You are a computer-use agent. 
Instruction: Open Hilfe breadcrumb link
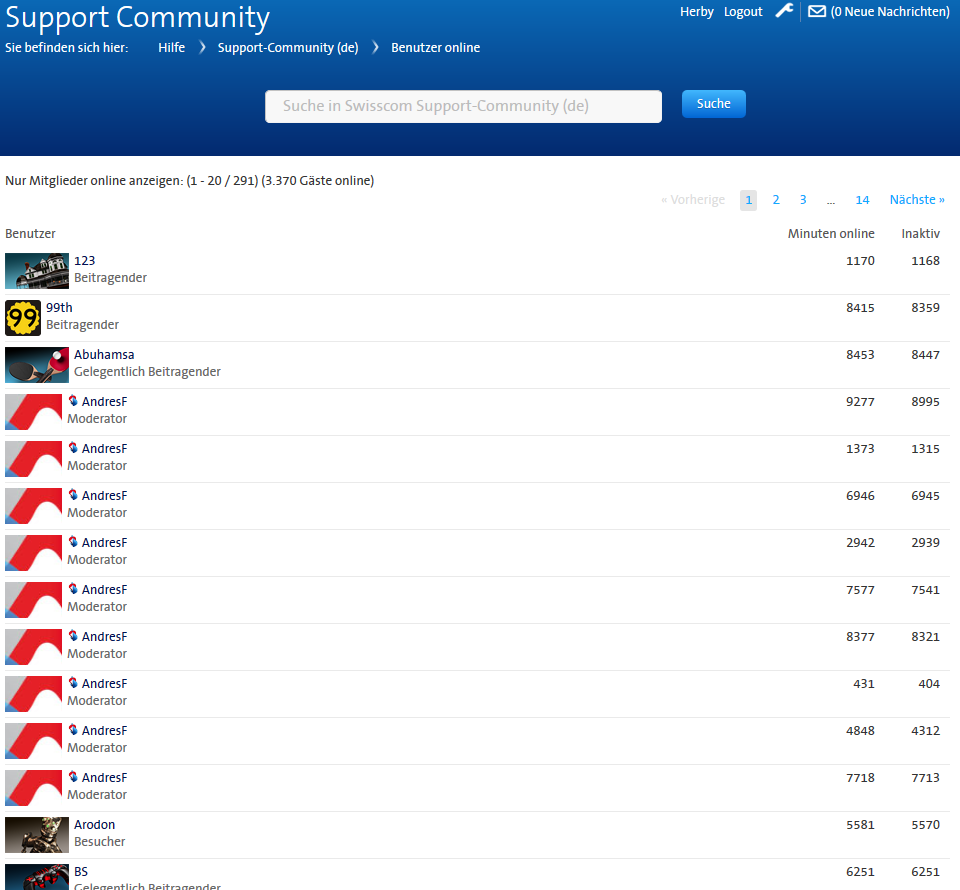point(171,48)
